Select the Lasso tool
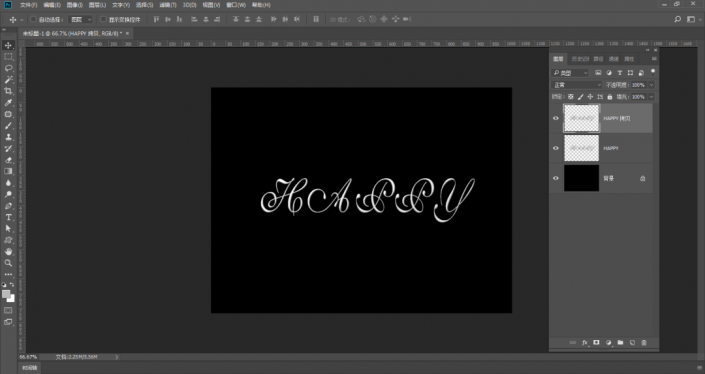Screen dimensions: 705x374 click(8, 68)
